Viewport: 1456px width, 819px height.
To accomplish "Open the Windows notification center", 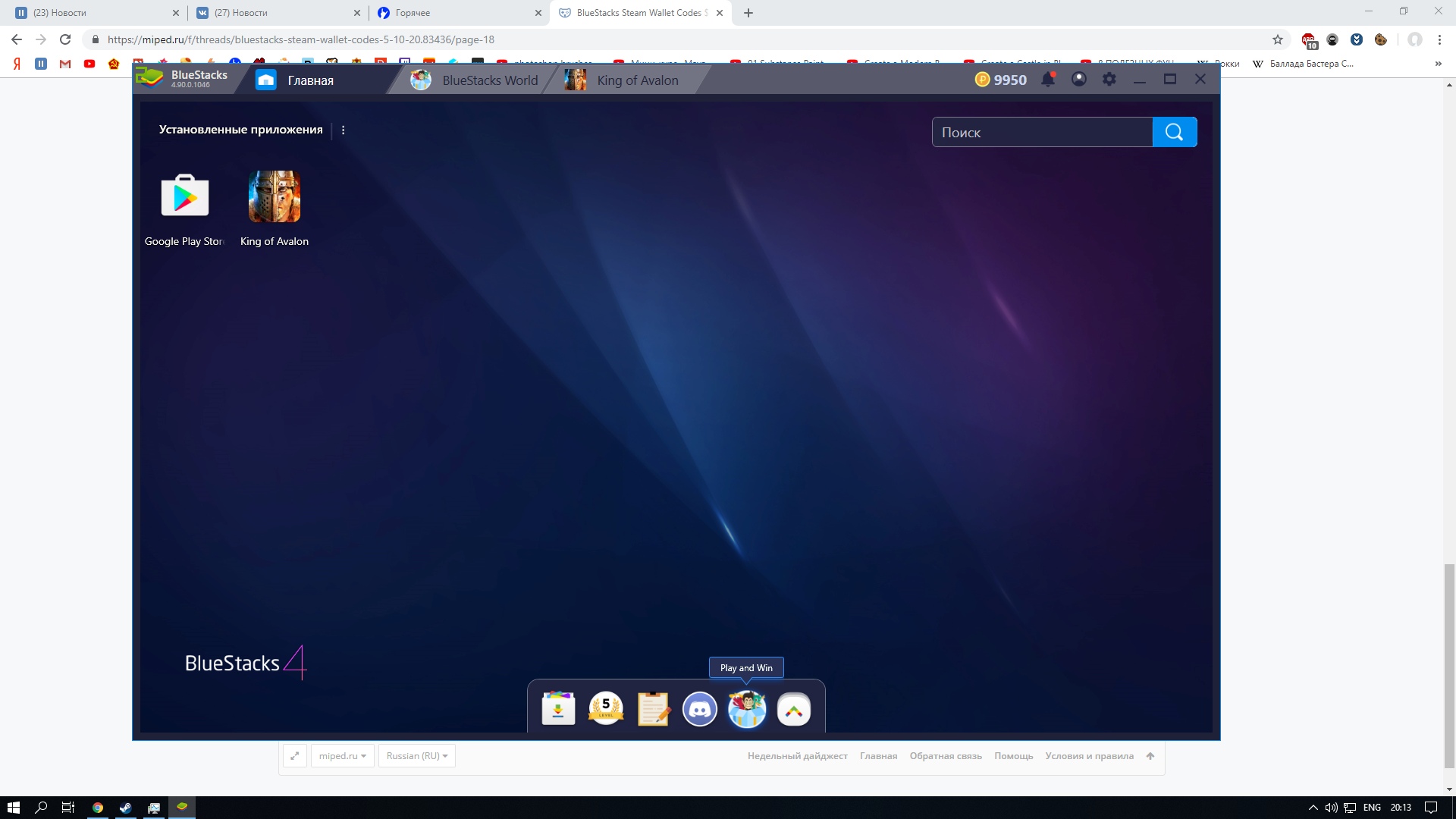I will (x=1431, y=808).
